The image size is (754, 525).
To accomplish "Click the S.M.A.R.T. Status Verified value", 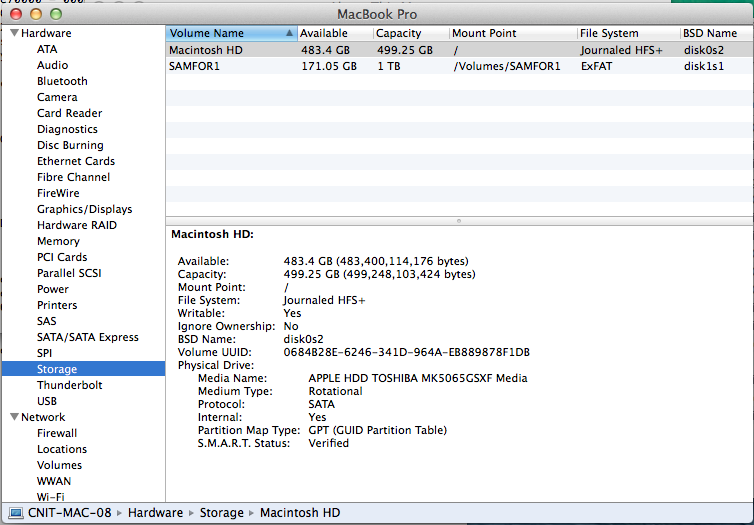I will pos(328,443).
